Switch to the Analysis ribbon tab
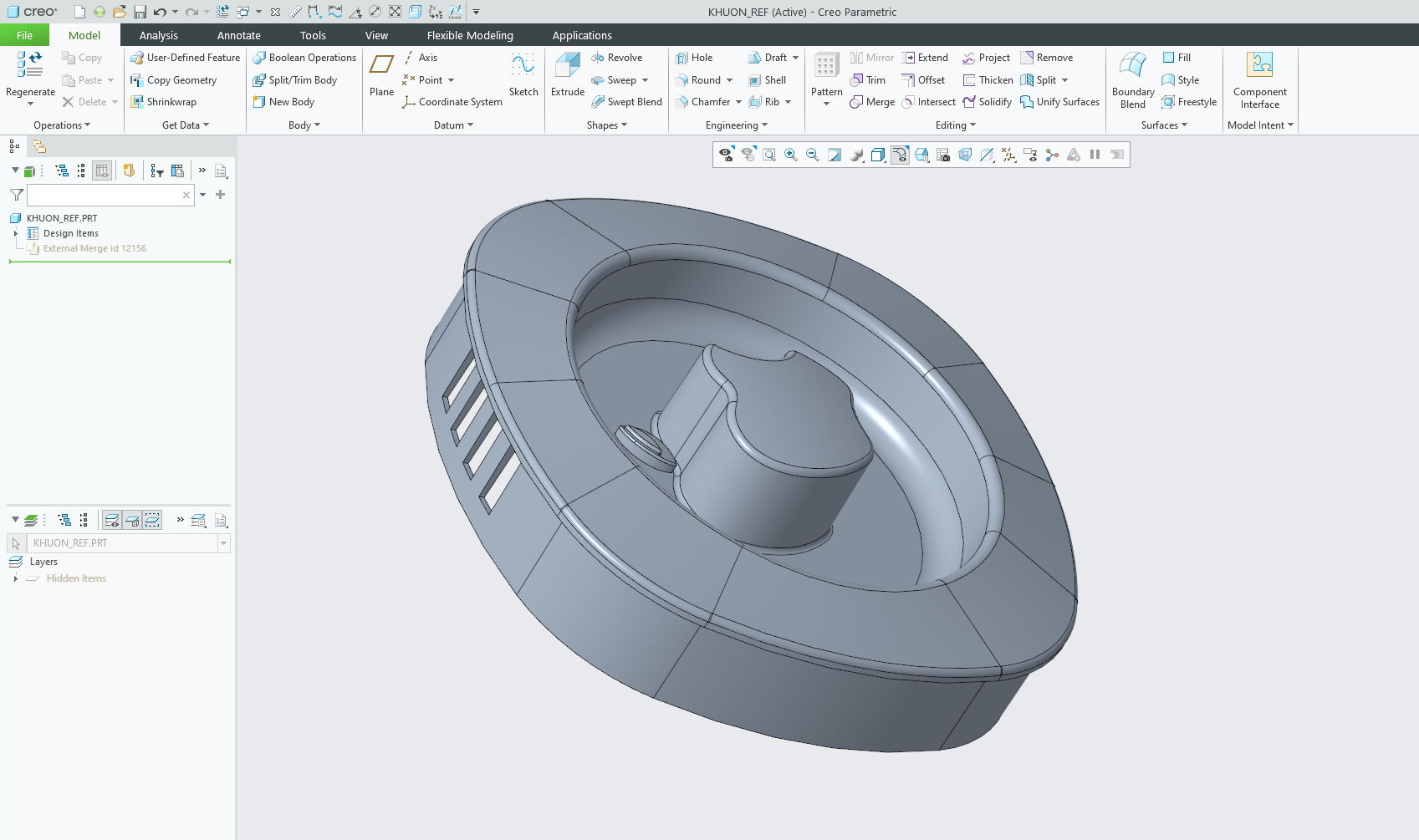 coord(158,35)
